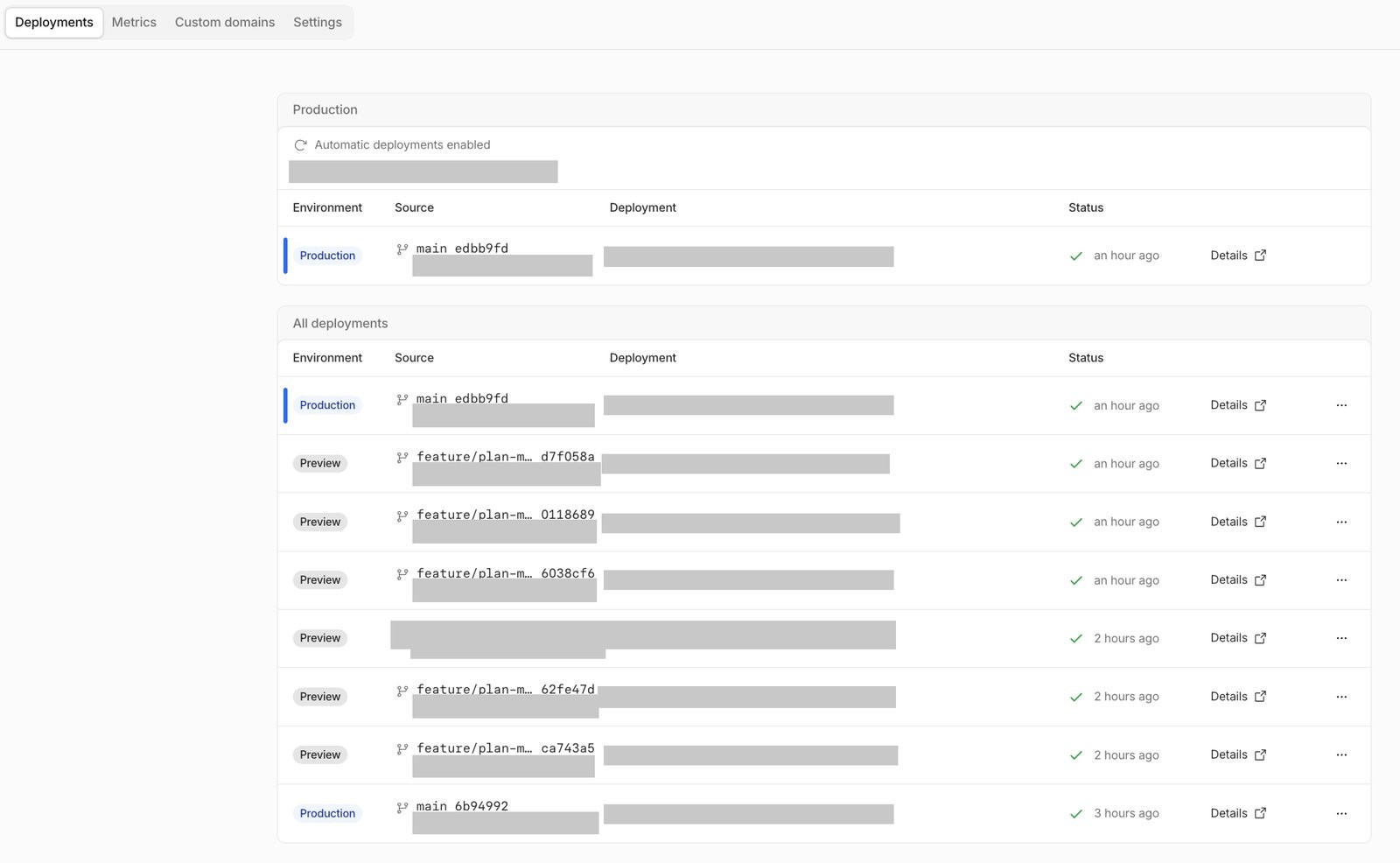
Task: Open the Custom domains tab
Action: click(x=225, y=22)
